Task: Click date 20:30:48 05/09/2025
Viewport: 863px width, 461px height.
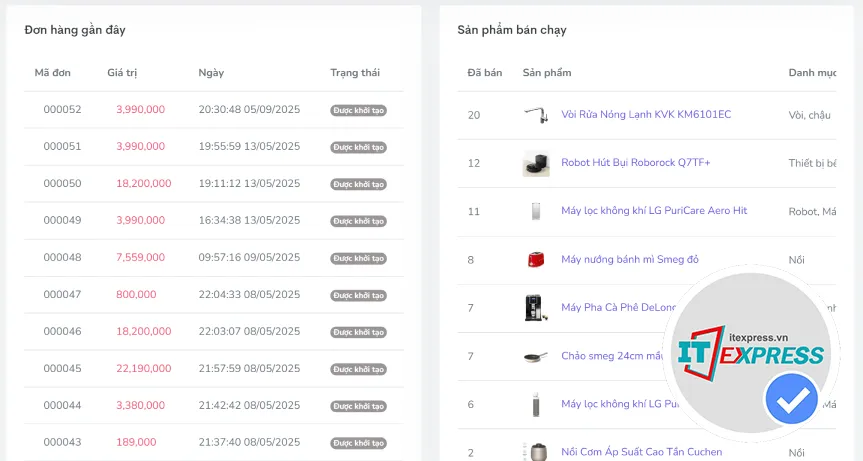Action: coord(249,109)
